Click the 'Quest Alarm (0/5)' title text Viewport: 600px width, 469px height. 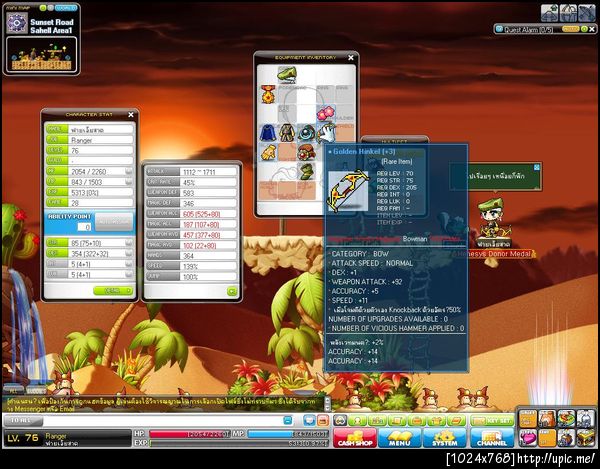528,29
